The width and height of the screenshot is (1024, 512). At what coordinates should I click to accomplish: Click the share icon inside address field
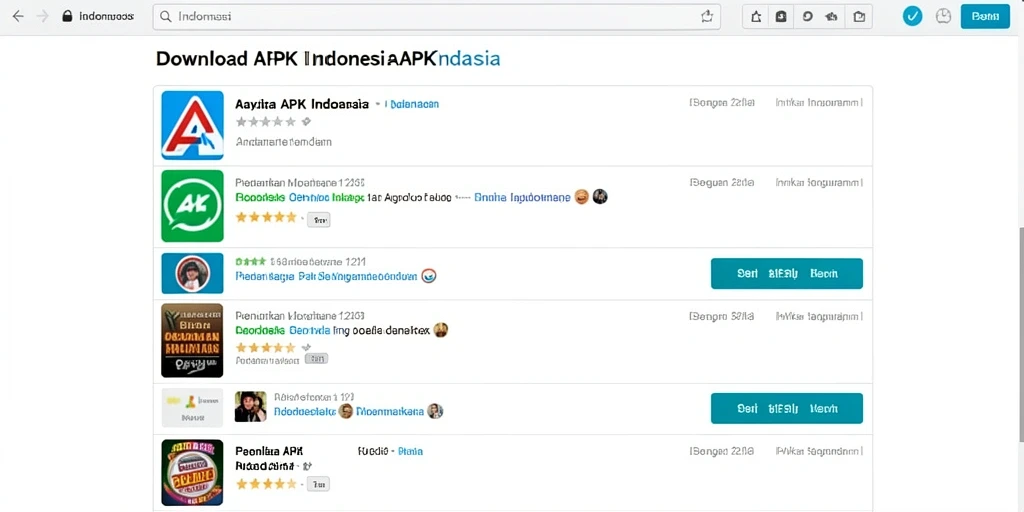707,17
